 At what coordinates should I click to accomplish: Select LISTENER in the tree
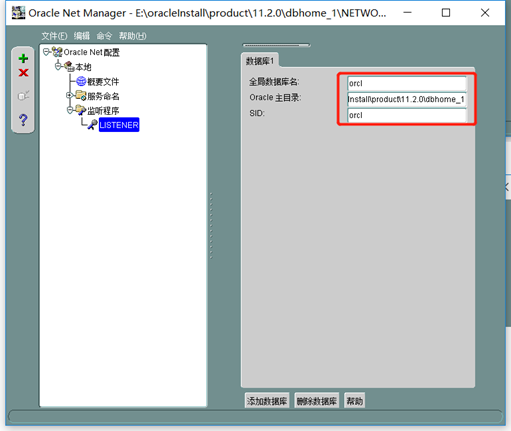click(119, 125)
